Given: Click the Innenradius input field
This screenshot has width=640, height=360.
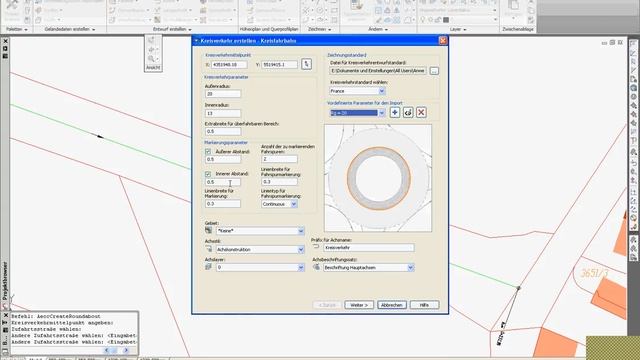Looking at the screenshot, I should tap(223, 113).
